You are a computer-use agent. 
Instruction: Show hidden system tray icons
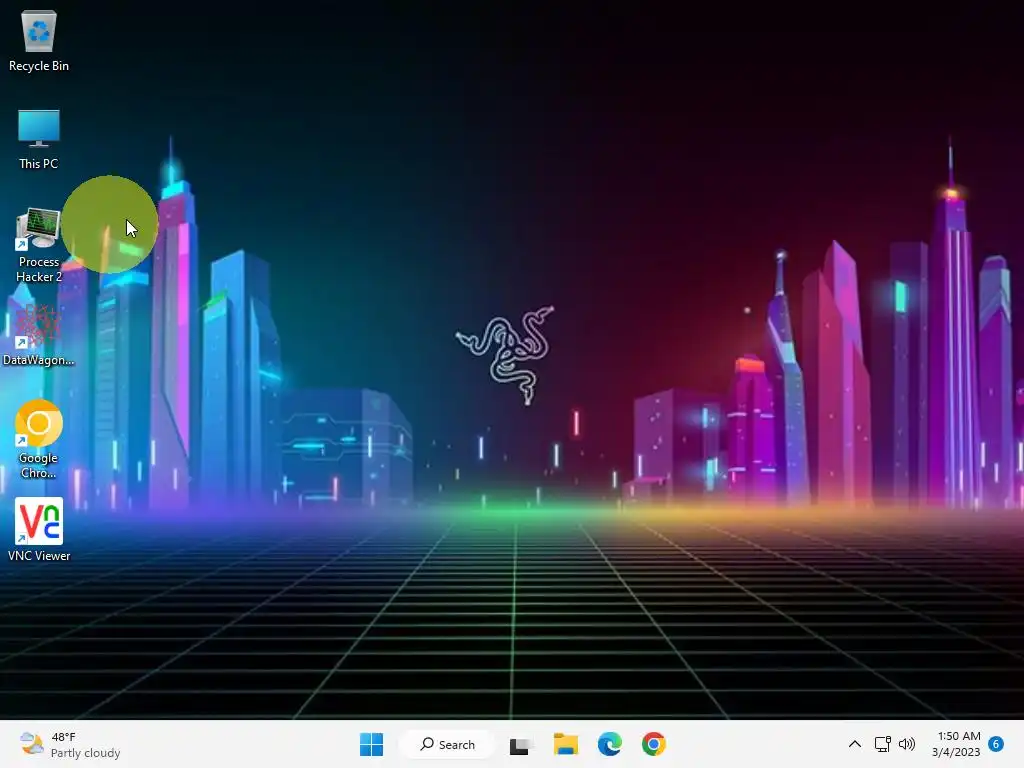(854, 744)
